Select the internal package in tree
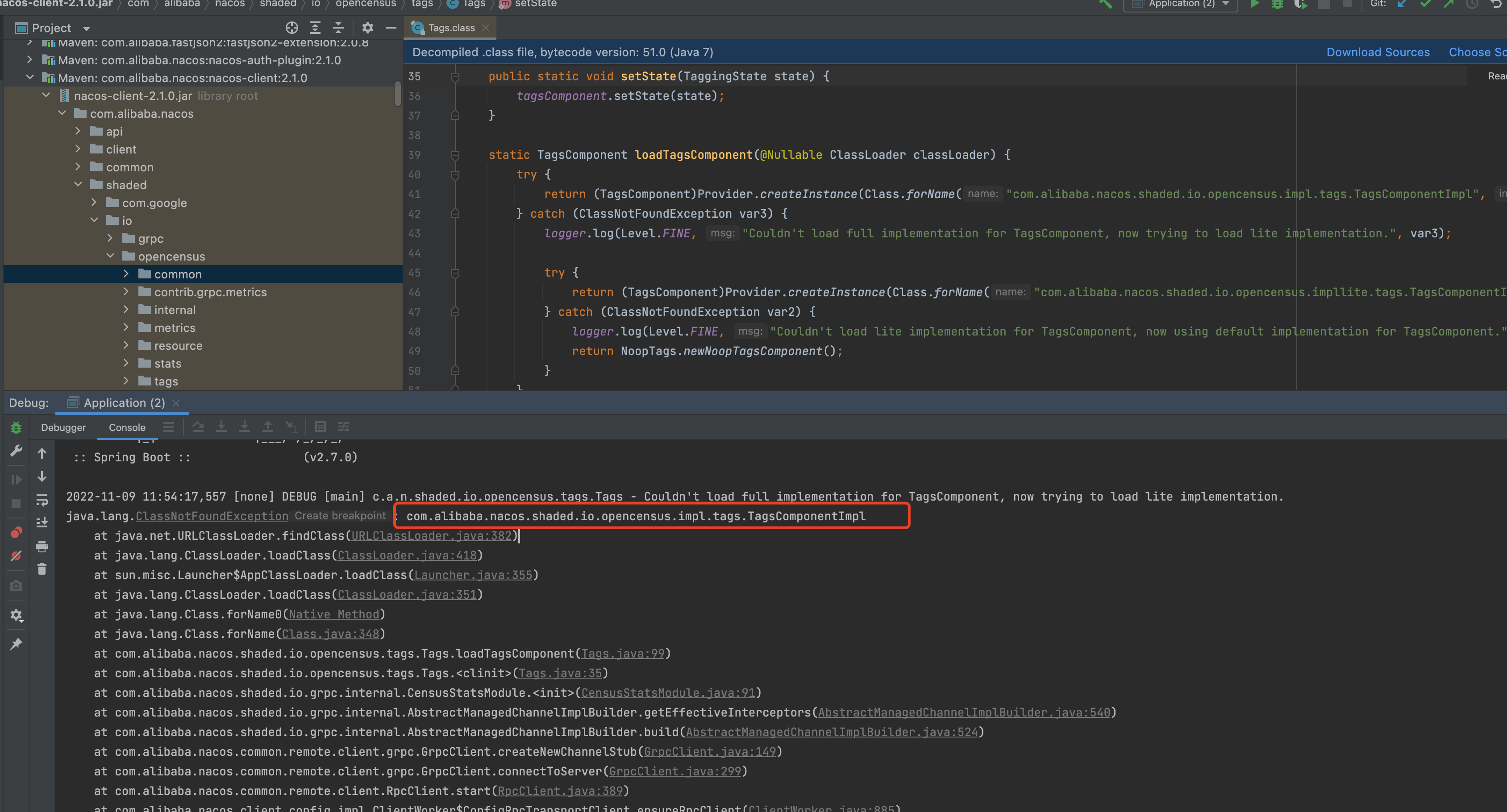The width and height of the screenshot is (1507, 812). pos(175,310)
